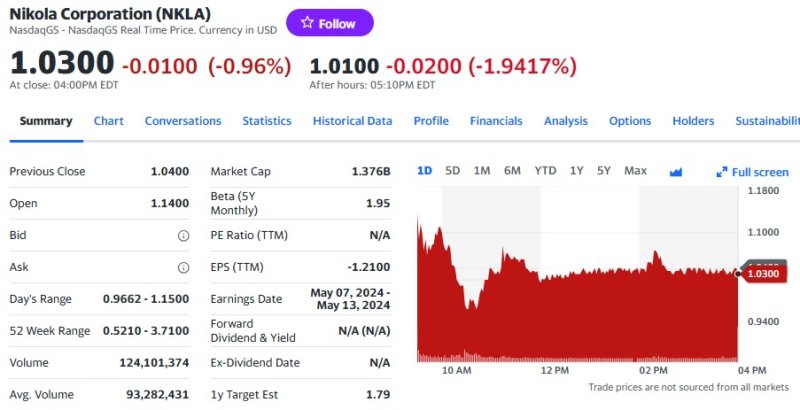Click the Ask info icon
This screenshot has width=800, height=410.
point(183,268)
